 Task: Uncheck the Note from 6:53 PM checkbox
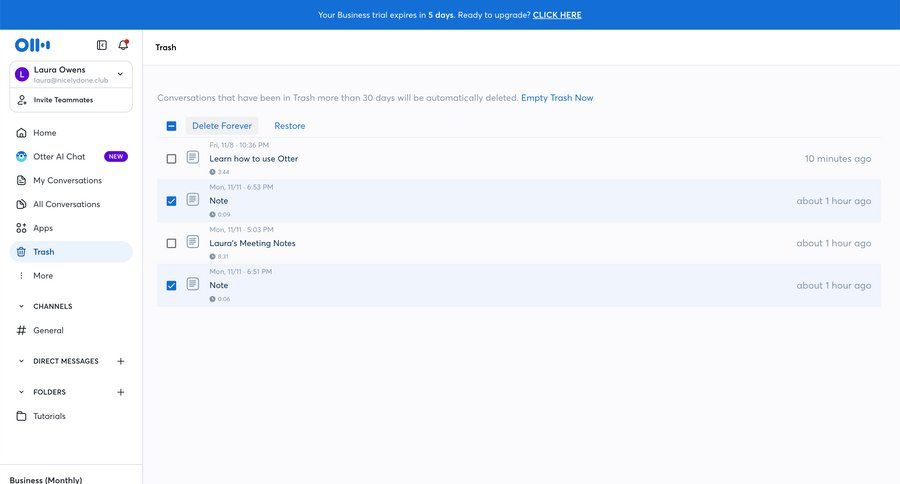171,201
